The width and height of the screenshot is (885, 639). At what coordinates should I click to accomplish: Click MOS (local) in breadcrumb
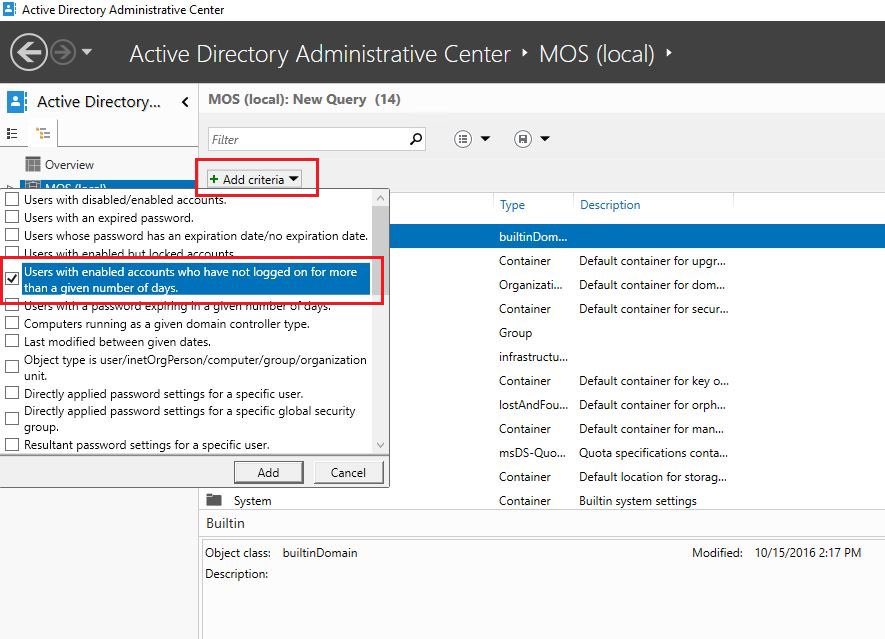tap(597, 54)
